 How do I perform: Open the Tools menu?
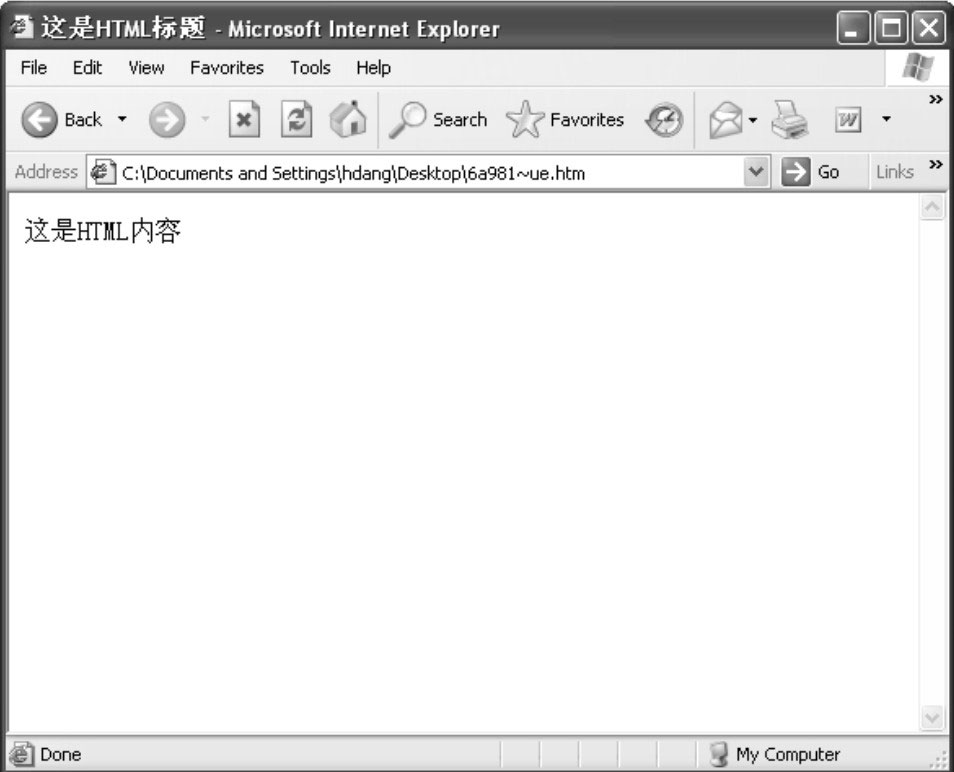(310, 68)
